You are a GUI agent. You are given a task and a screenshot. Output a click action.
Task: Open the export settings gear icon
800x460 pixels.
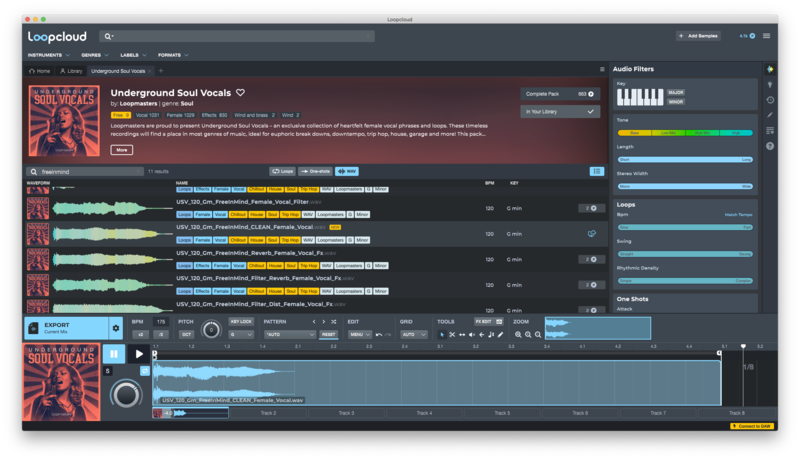point(115,328)
